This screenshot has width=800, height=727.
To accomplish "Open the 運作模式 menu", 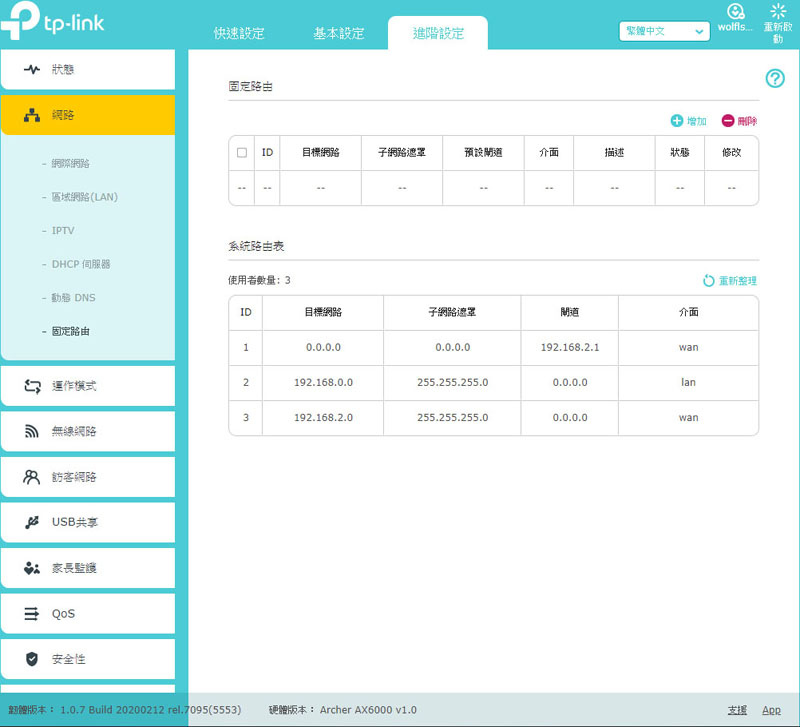I will pyautogui.click(x=88, y=386).
